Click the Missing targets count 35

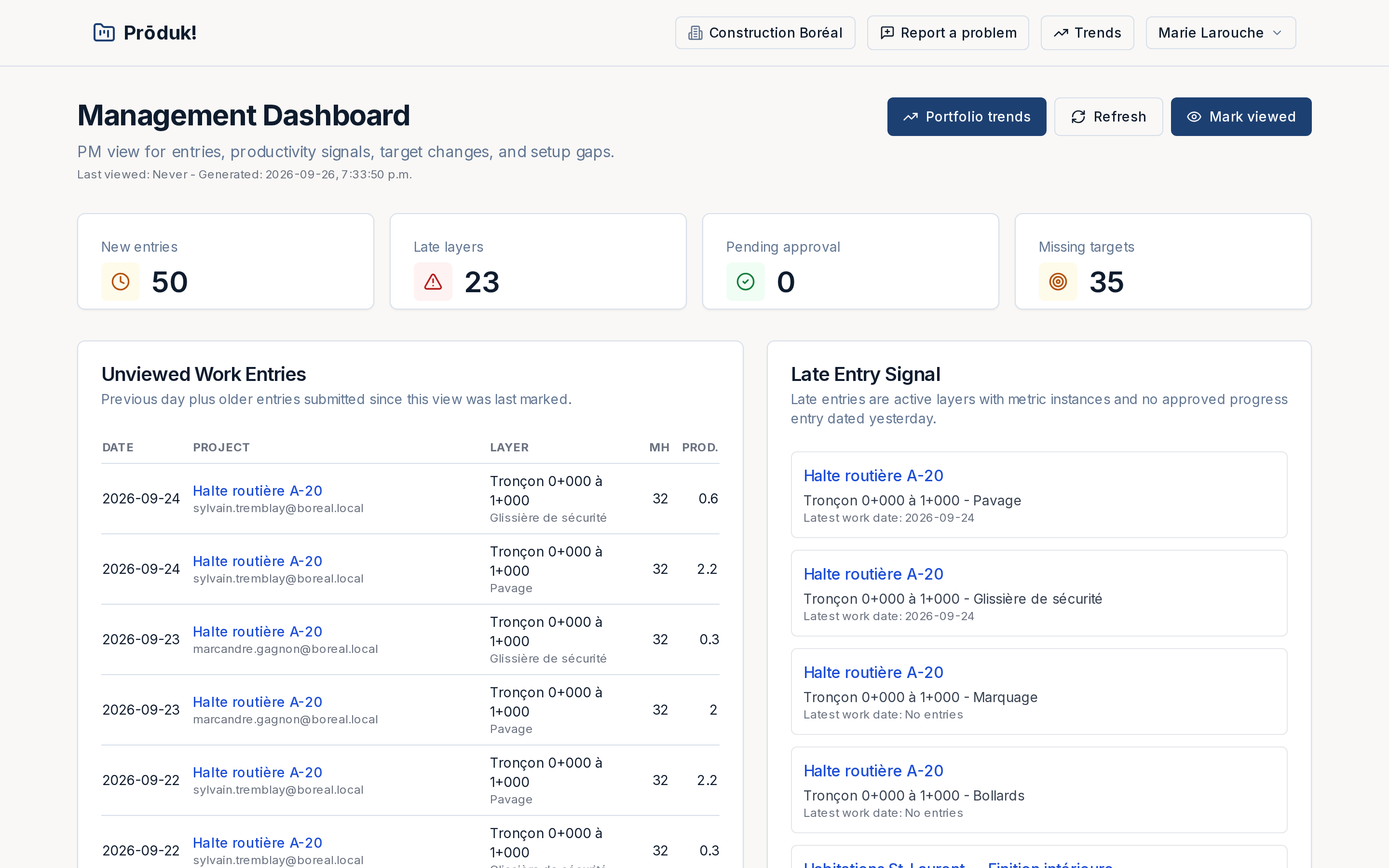pos(1106,282)
